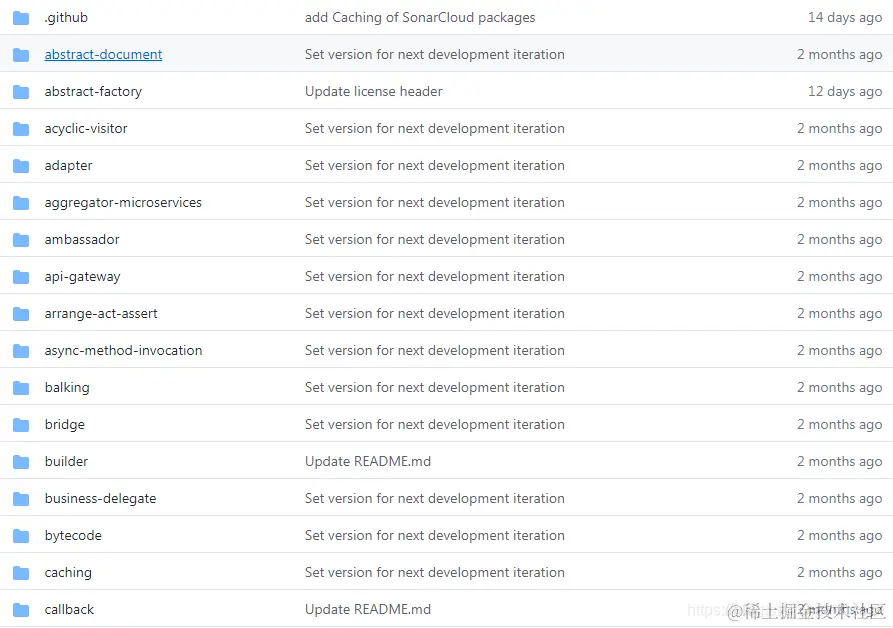Click the folder icon beside api-gateway

click(21, 277)
